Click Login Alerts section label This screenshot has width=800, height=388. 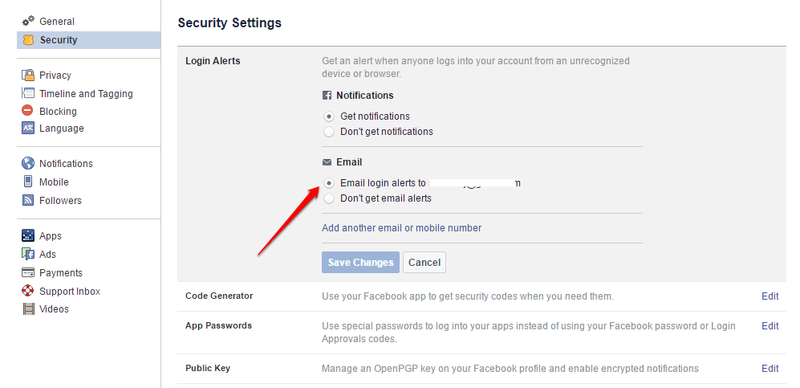pos(213,61)
